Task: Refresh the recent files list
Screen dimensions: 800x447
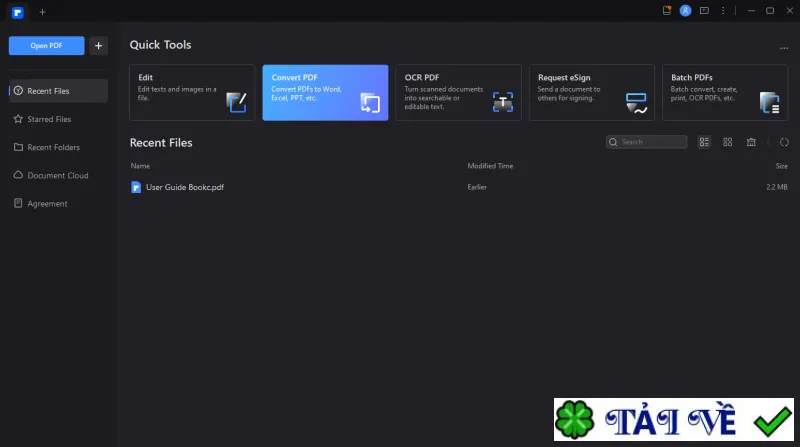Action: [x=784, y=142]
